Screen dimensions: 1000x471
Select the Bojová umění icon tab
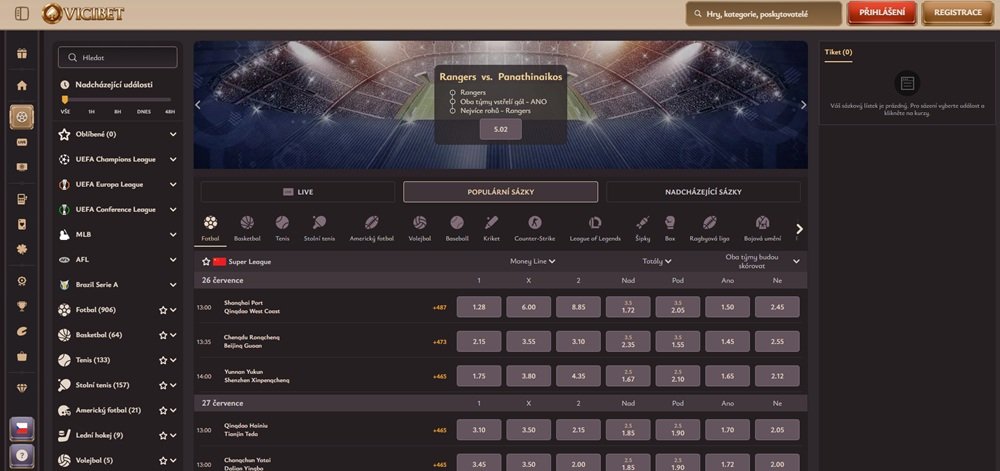(762, 229)
